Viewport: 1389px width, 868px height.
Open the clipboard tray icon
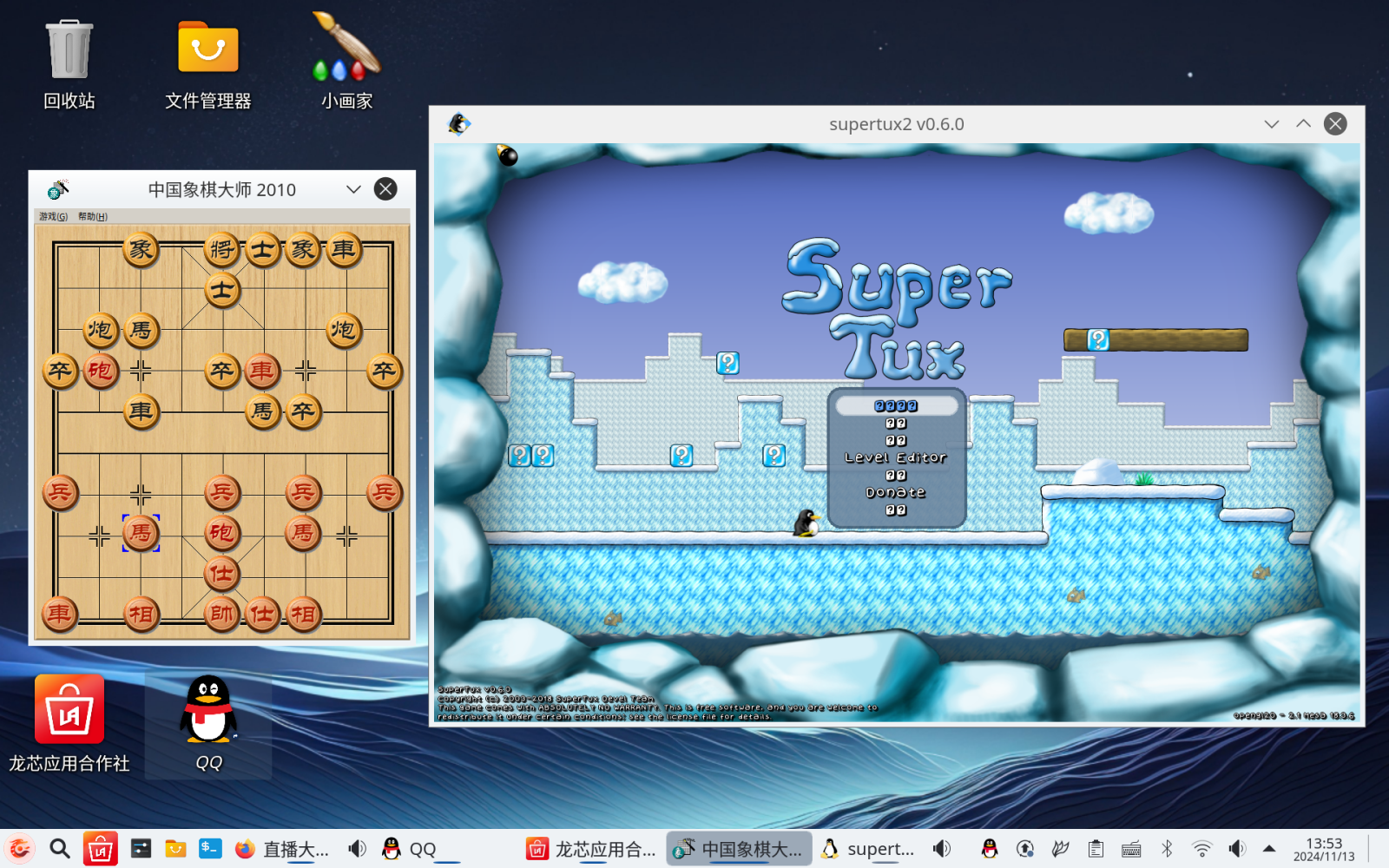(1096, 848)
